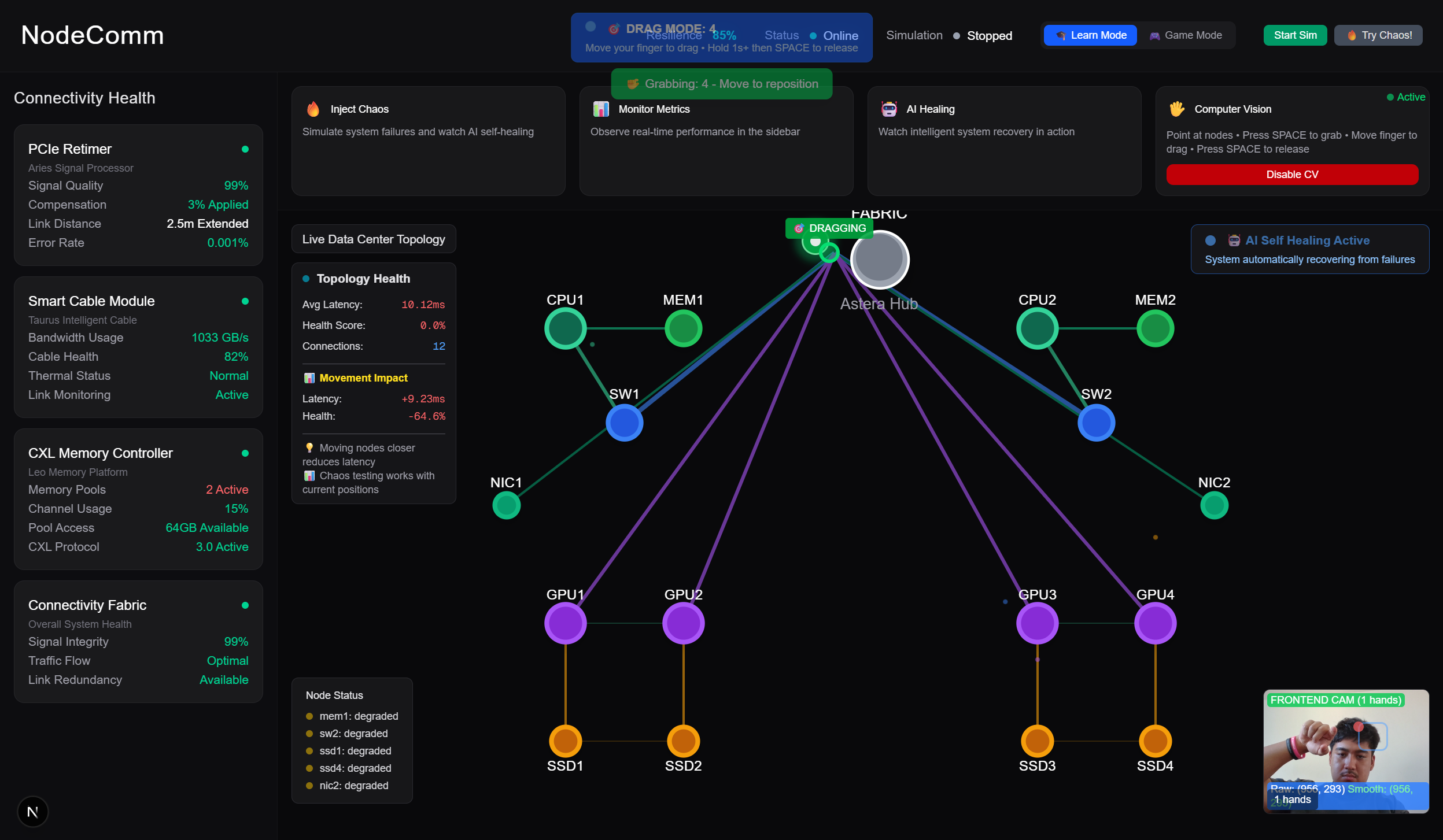Open the Next.js N icon bottom left
The height and width of the screenshot is (840, 1443).
coord(33,812)
